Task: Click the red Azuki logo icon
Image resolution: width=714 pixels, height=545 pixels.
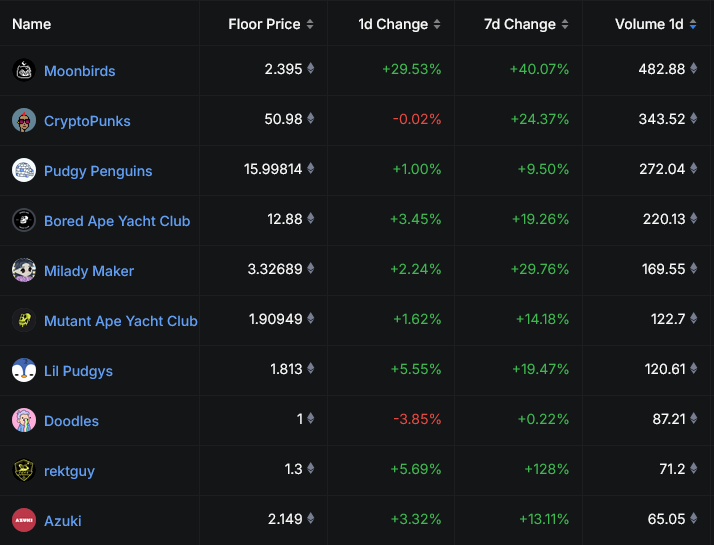Action: pos(24,520)
